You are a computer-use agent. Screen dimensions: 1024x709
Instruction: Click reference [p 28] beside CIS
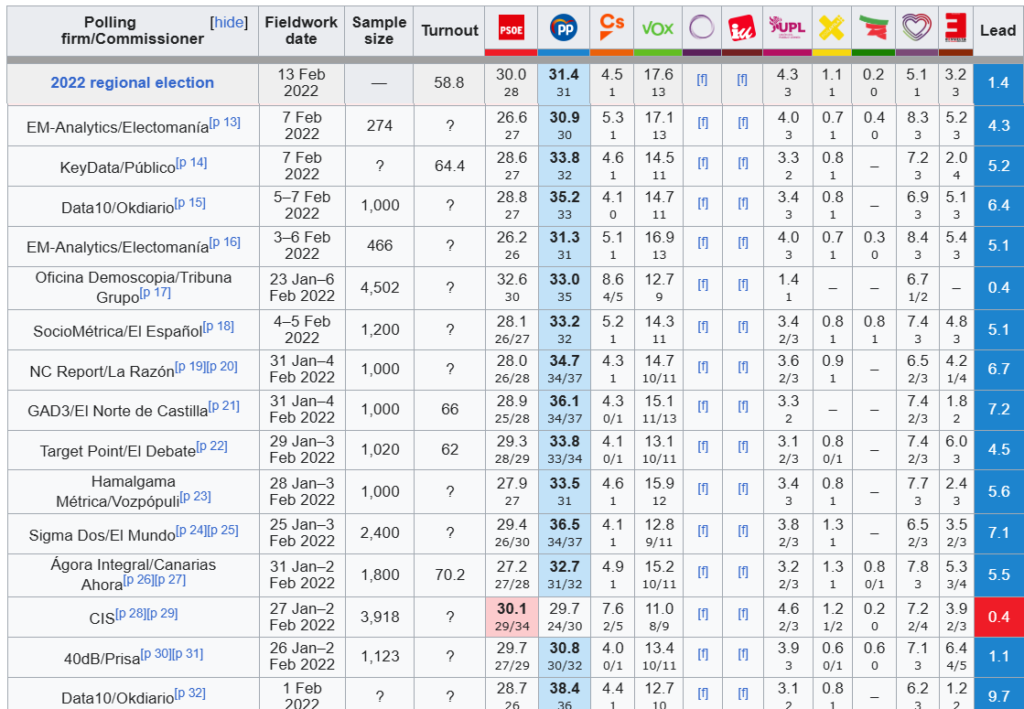pos(130,613)
